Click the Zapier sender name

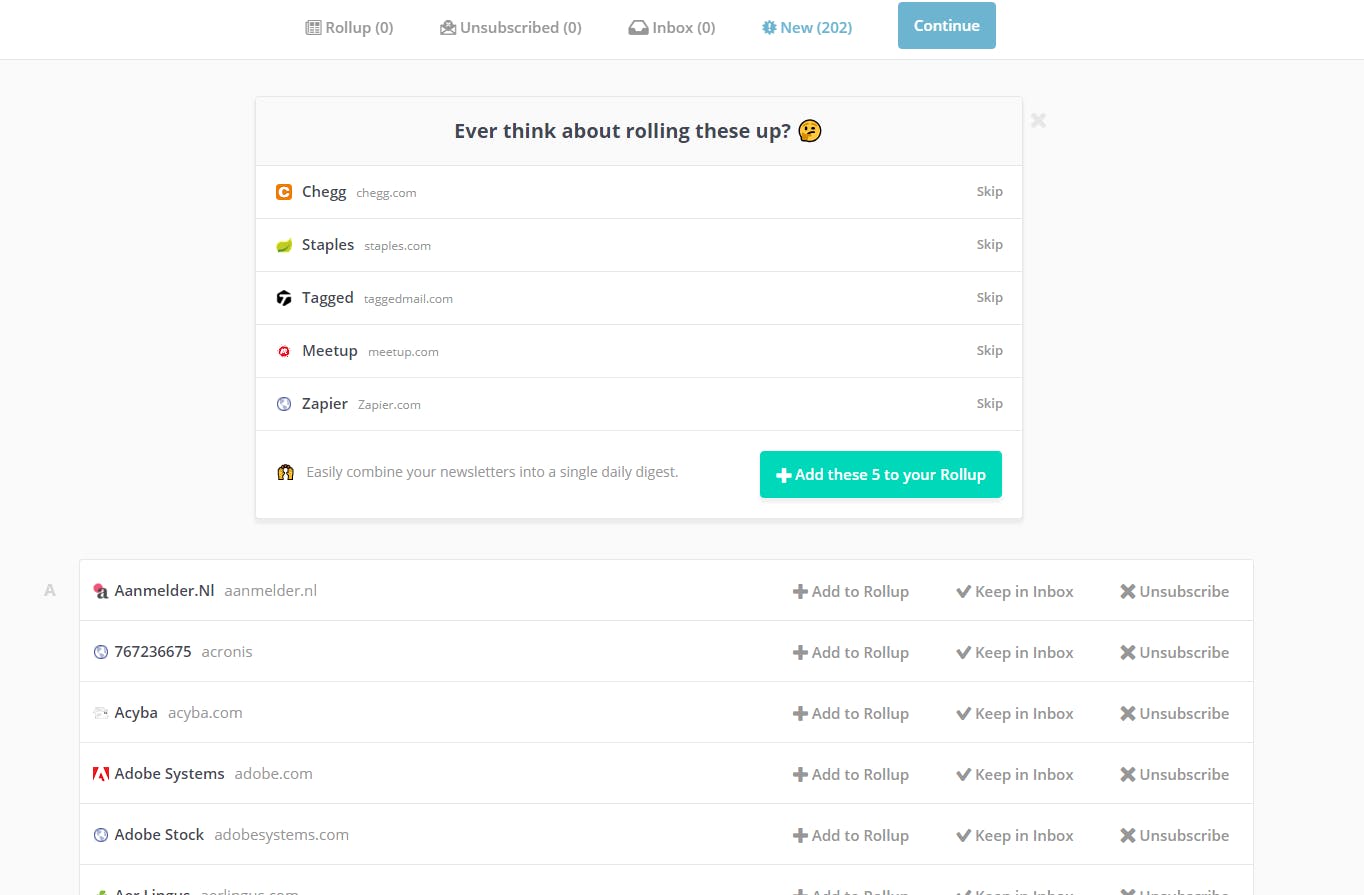point(325,404)
